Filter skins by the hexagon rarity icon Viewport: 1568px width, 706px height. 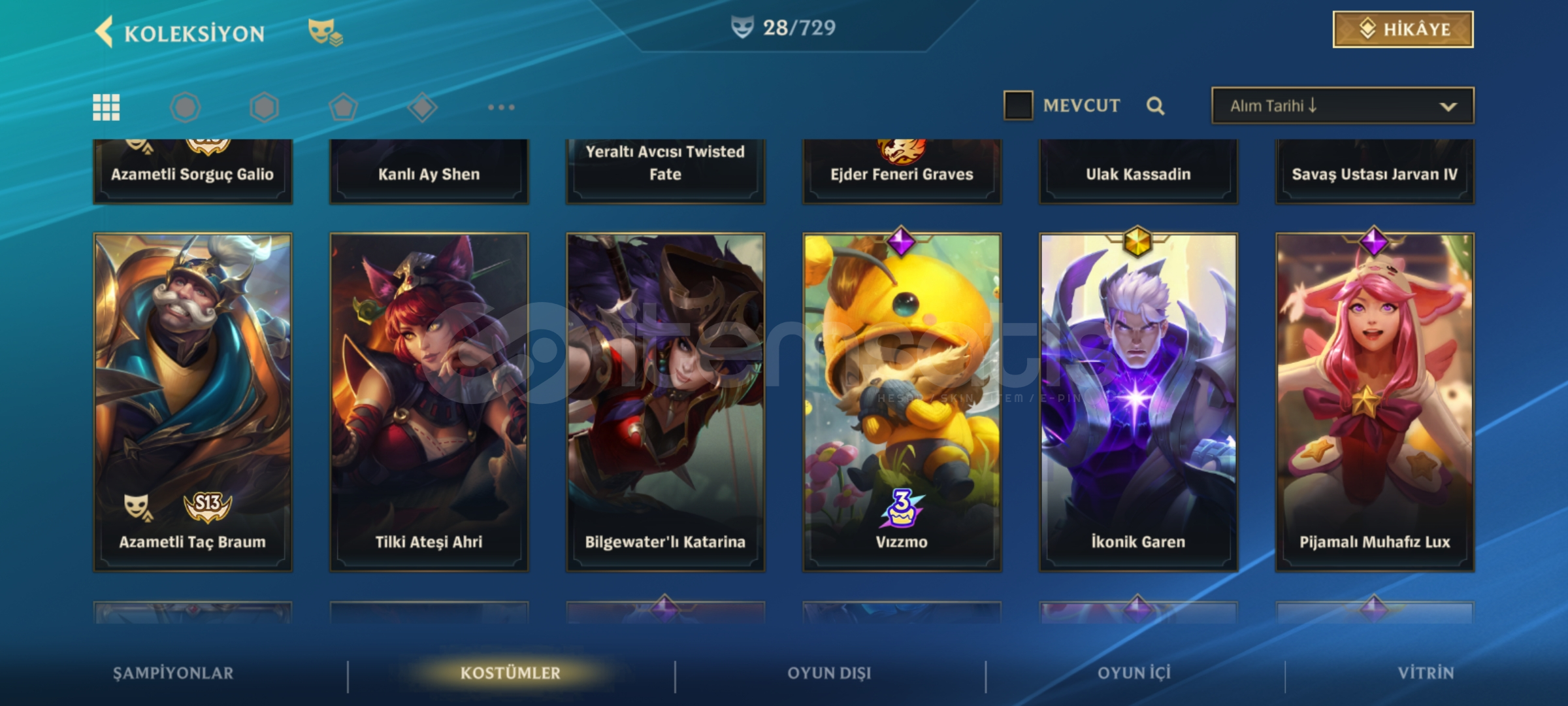tap(264, 107)
